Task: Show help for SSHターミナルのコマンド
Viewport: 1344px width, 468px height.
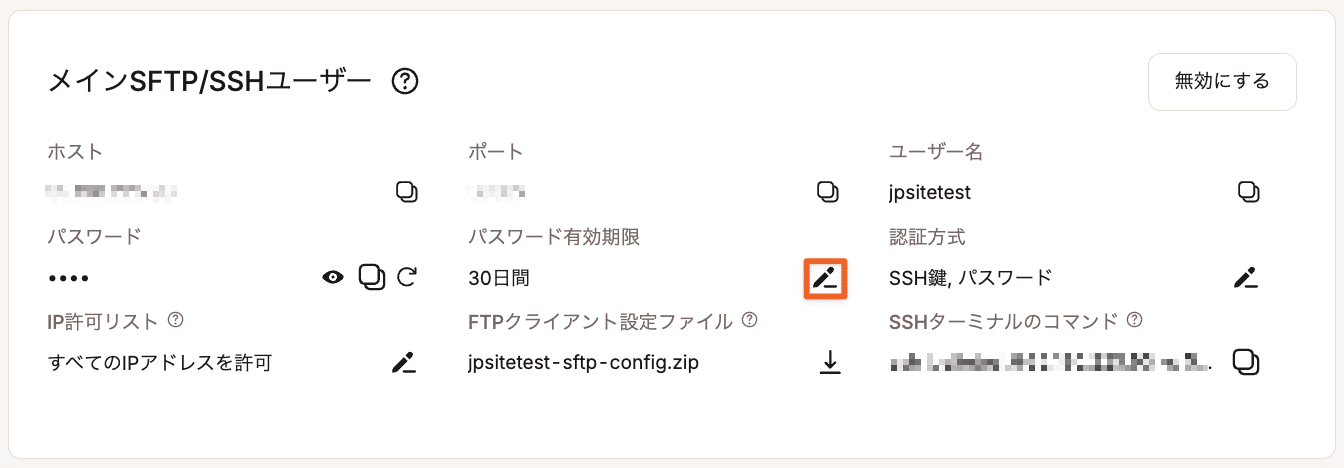Action: (1134, 321)
